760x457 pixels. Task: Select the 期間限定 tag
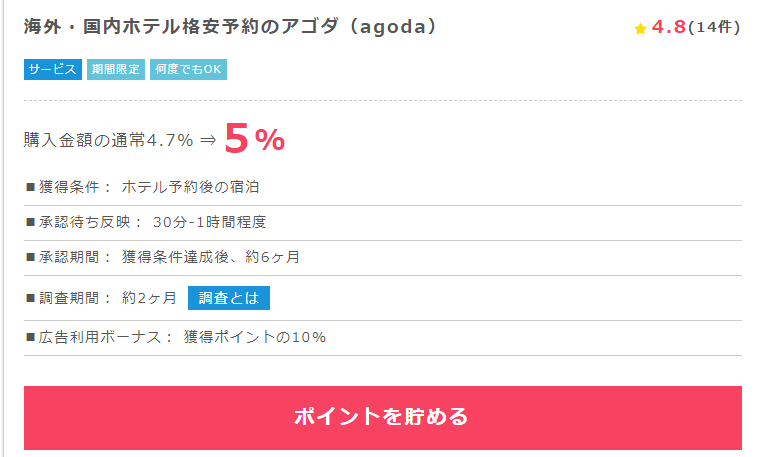116,69
